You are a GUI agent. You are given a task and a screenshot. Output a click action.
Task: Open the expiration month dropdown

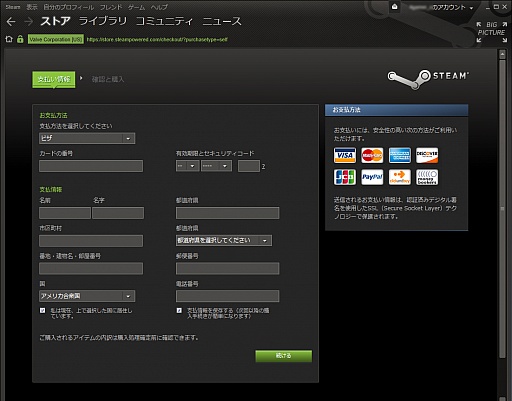187,166
